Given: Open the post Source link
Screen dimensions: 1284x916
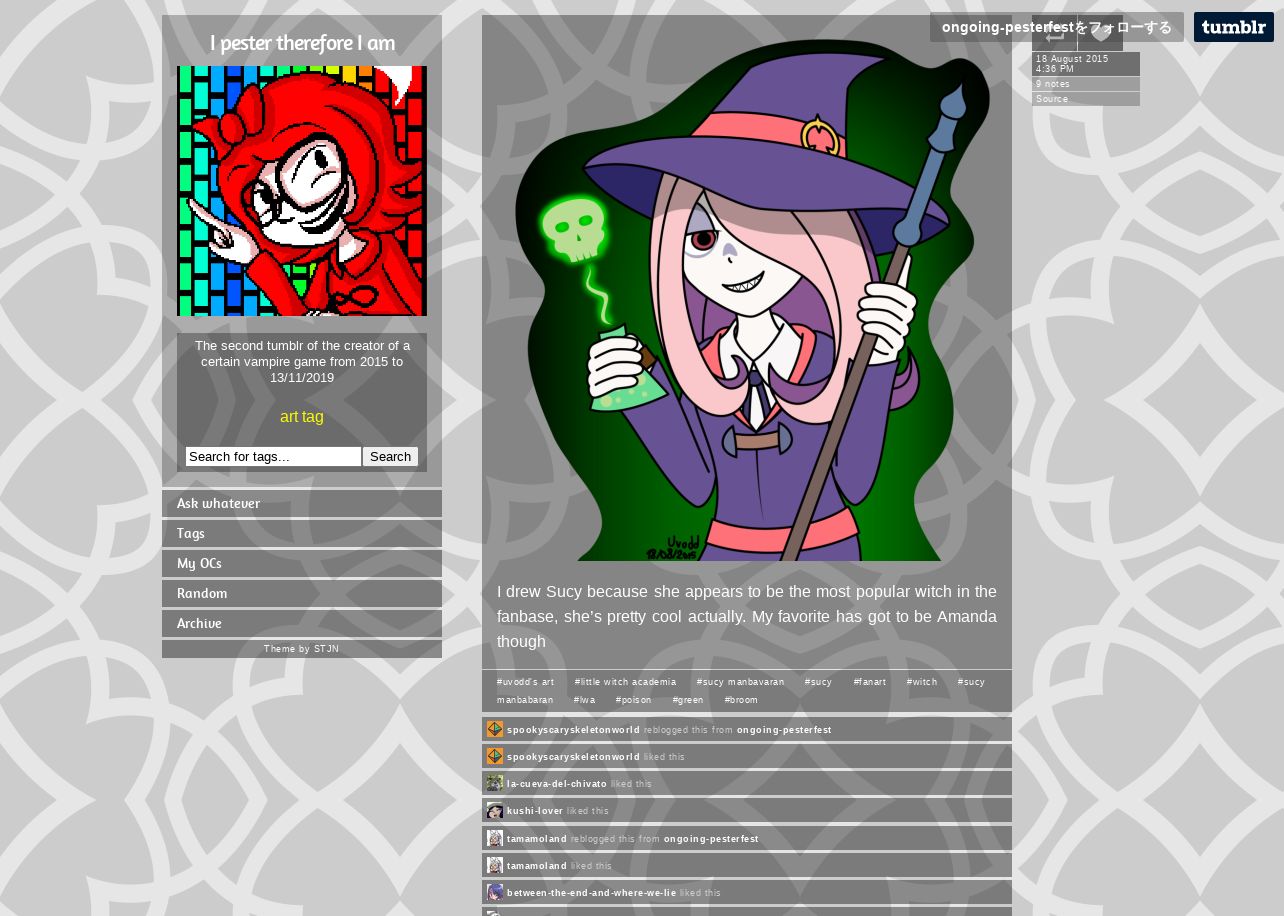Looking at the screenshot, I should point(1086,99).
